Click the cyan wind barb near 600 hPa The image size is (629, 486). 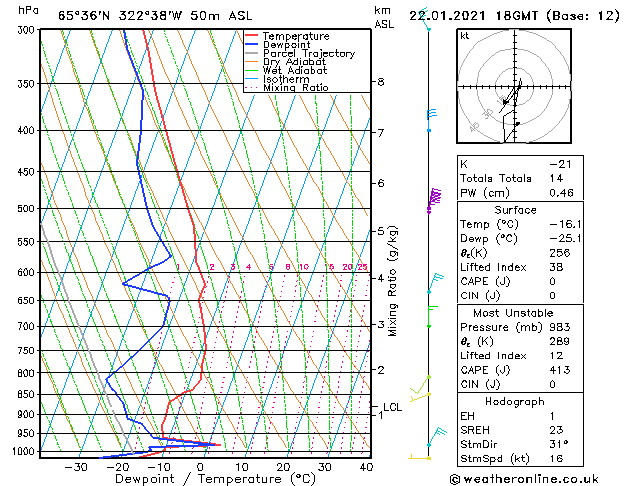pyautogui.click(x=435, y=283)
